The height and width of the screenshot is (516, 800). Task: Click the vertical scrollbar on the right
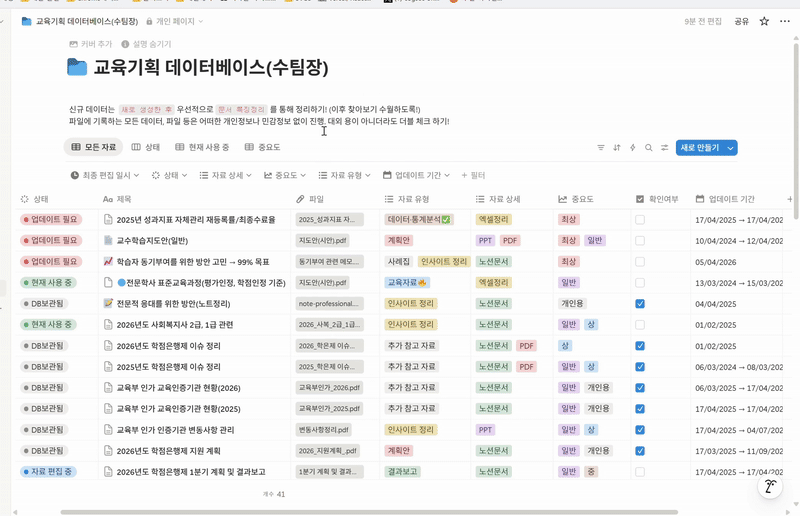coord(796,132)
